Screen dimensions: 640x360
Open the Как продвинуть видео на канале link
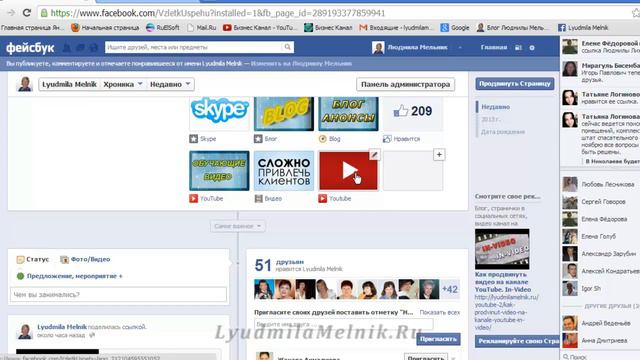tap(503, 282)
